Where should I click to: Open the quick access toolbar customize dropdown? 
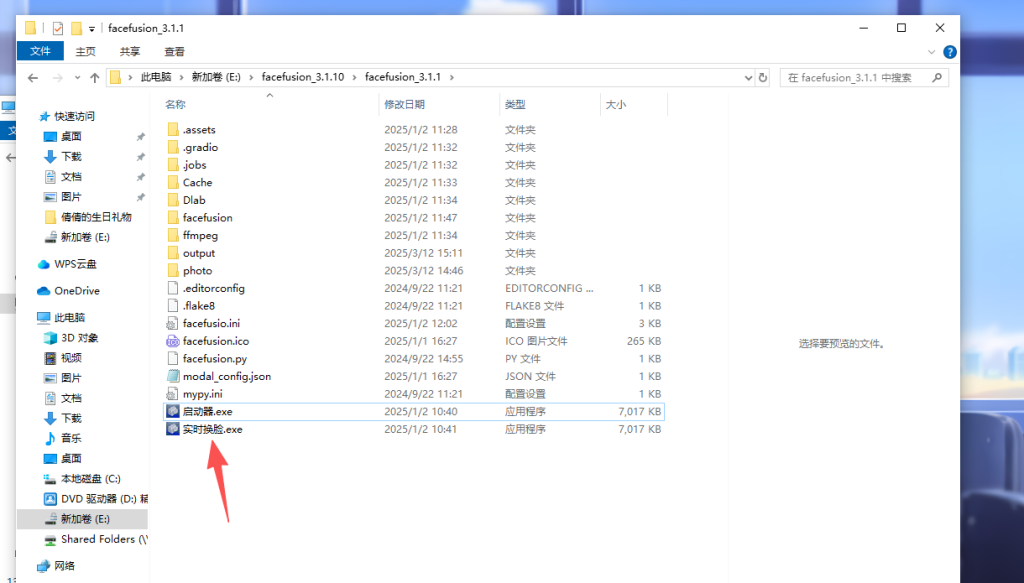pos(93,28)
